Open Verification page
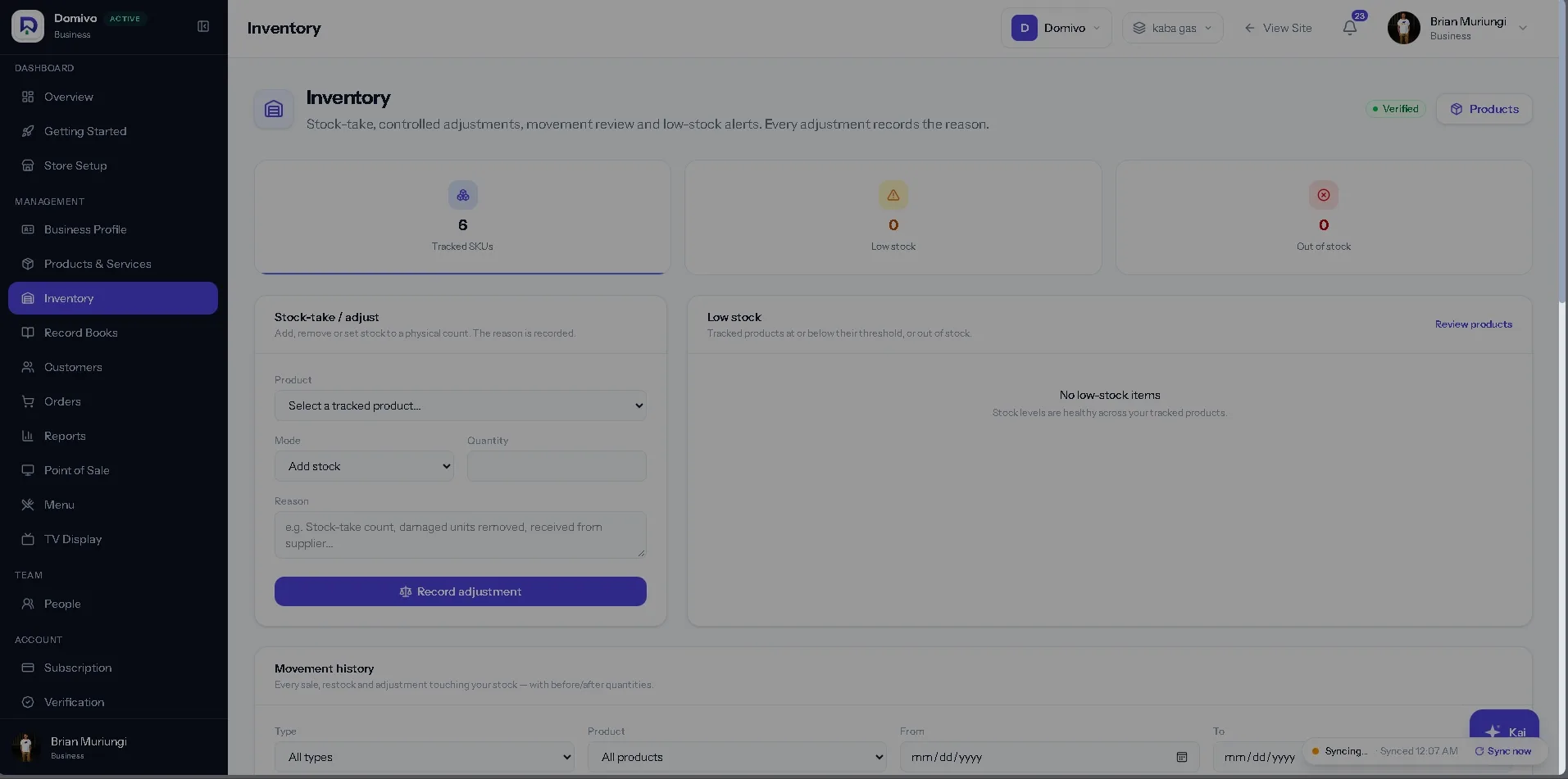 (x=113, y=702)
